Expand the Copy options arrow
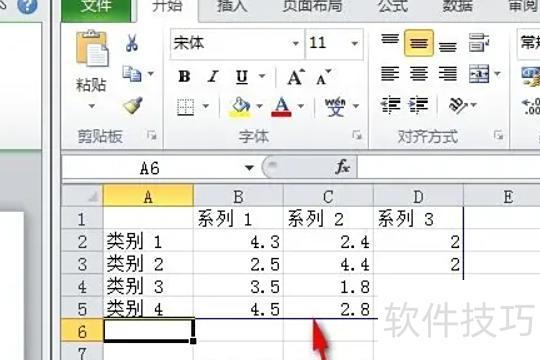This screenshot has height=360, width=540. click(151, 73)
